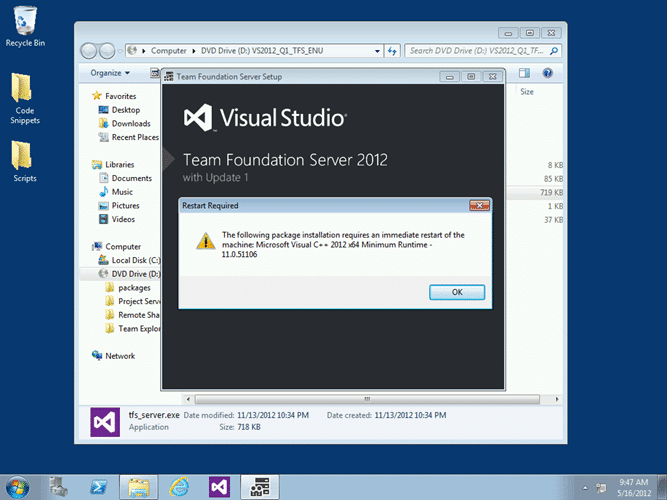Open Explorer help question mark icon
This screenshot has height=500, width=667.
pos(547,73)
